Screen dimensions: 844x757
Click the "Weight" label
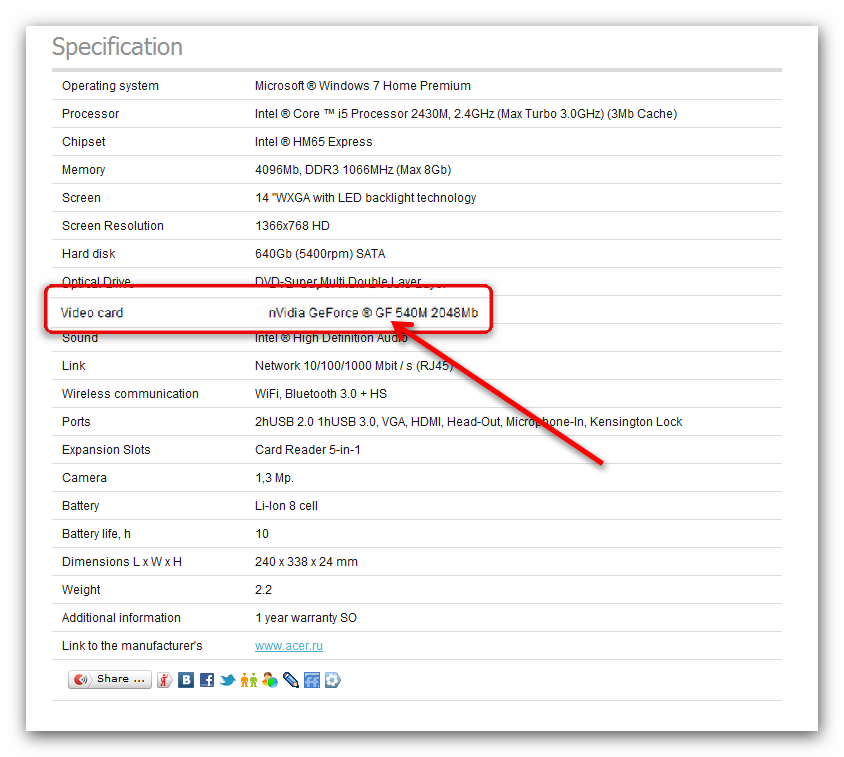[x=81, y=590]
